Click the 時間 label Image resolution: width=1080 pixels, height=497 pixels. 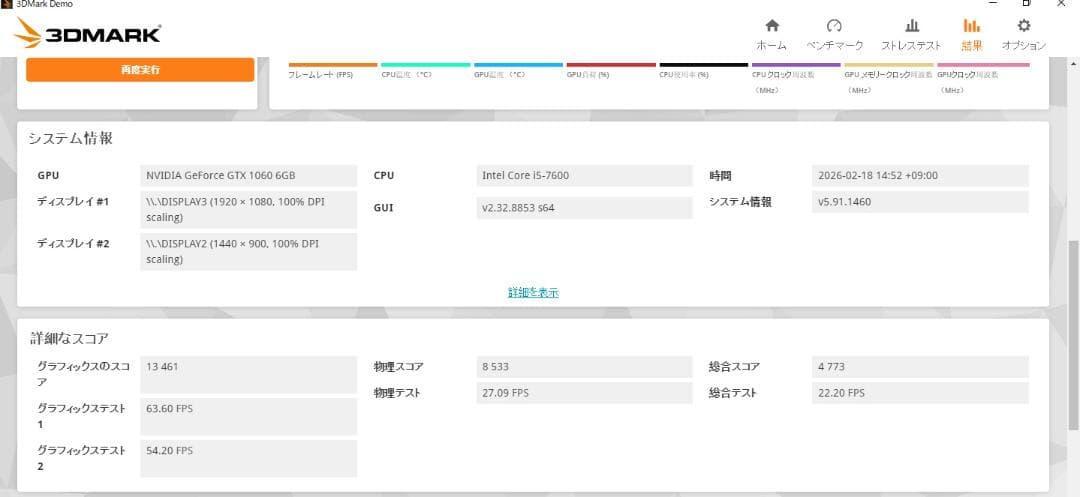coord(720,176)
